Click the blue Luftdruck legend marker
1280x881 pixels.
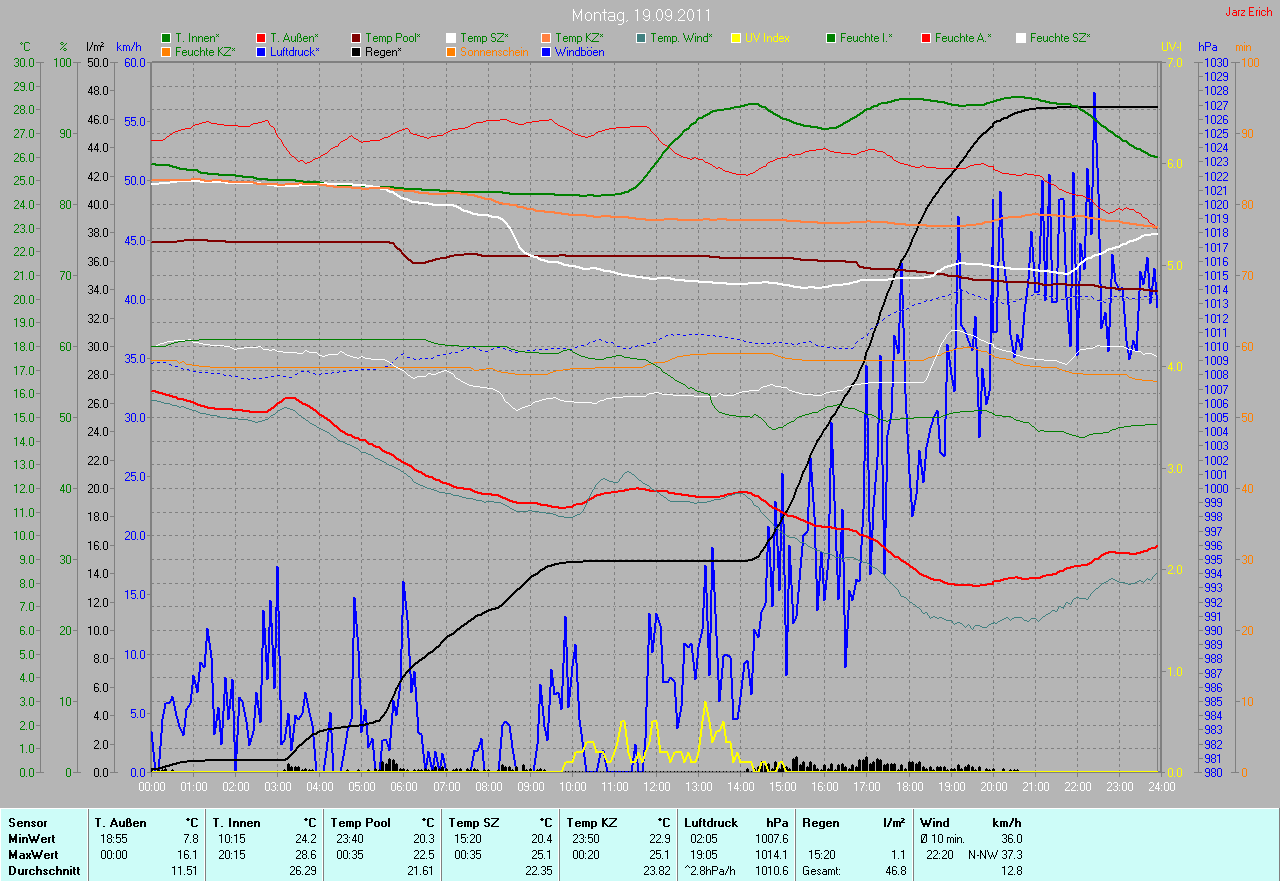click(261, 51)
